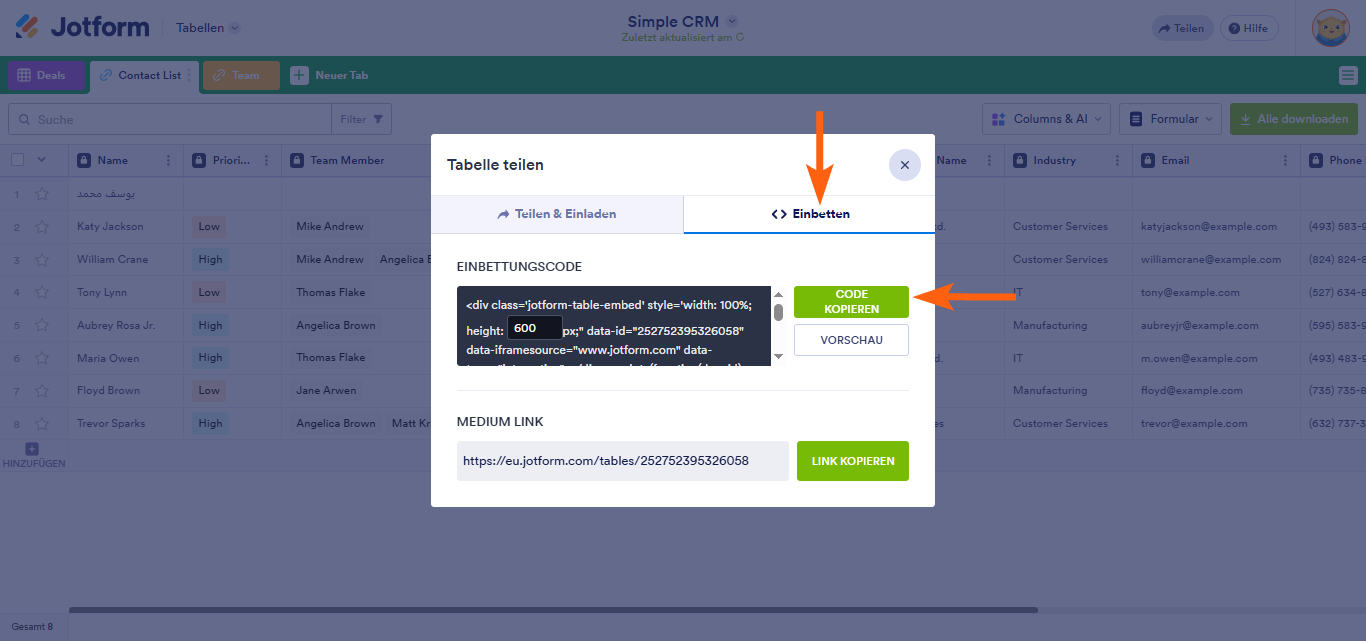
Task: Click the plus icon for Neuer Tab
Action: pyautogui.click(x=299, y=75)
